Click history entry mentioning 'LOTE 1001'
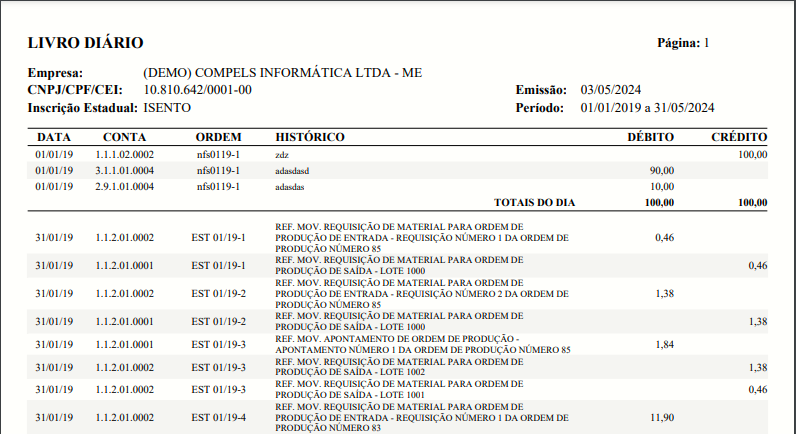 point(399,389)
